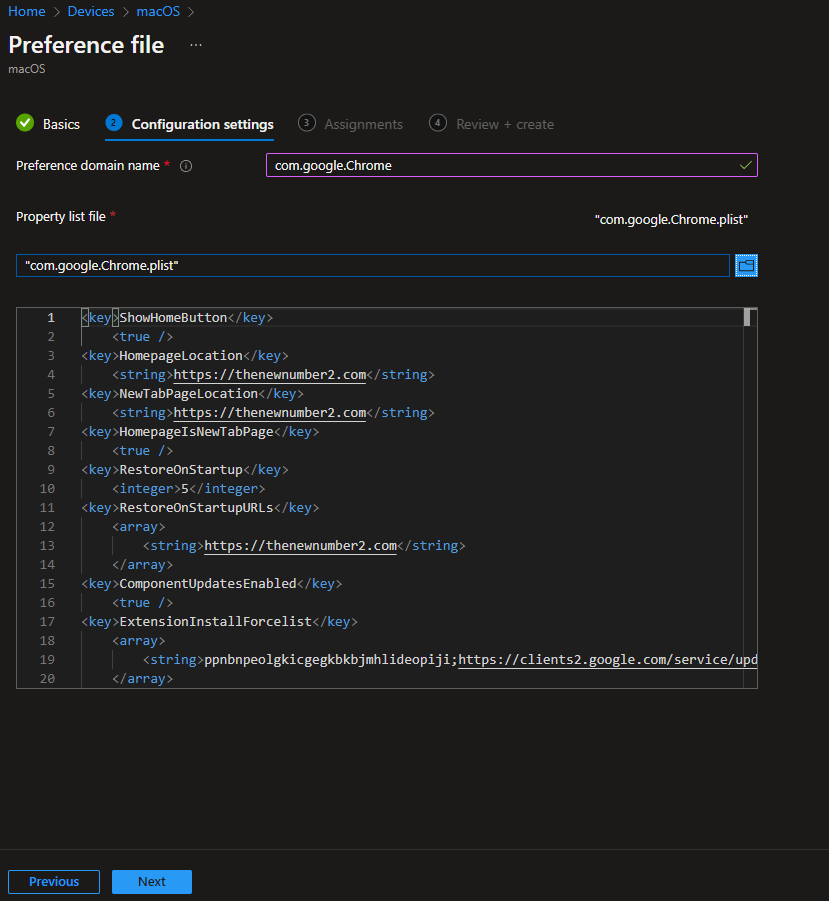Screen dimensions: 829x901
Task: Click the NewTabPageLocation key text
Action: (x=188, y=394)
